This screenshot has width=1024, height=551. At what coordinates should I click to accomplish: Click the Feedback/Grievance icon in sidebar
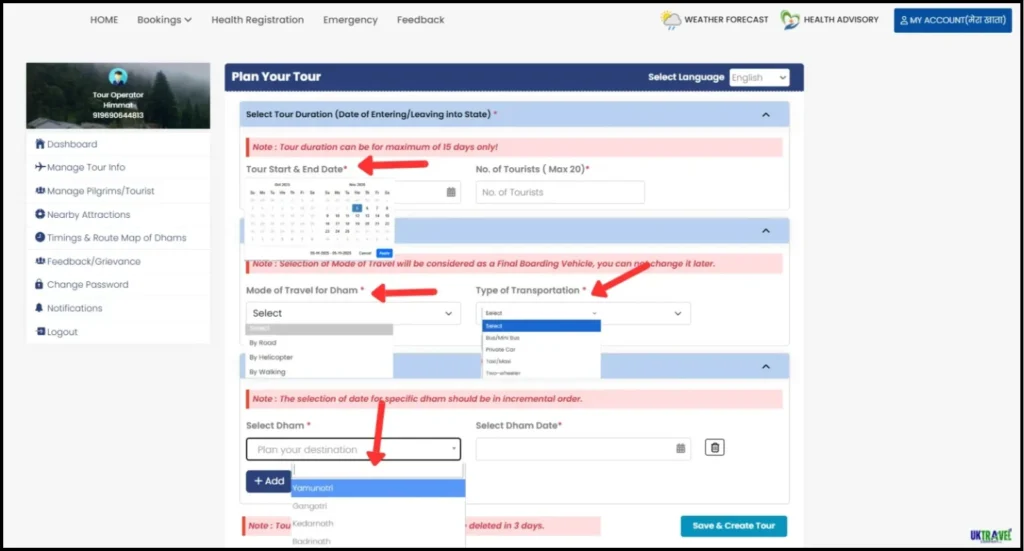pyautogui.click(x=40, y=261)
